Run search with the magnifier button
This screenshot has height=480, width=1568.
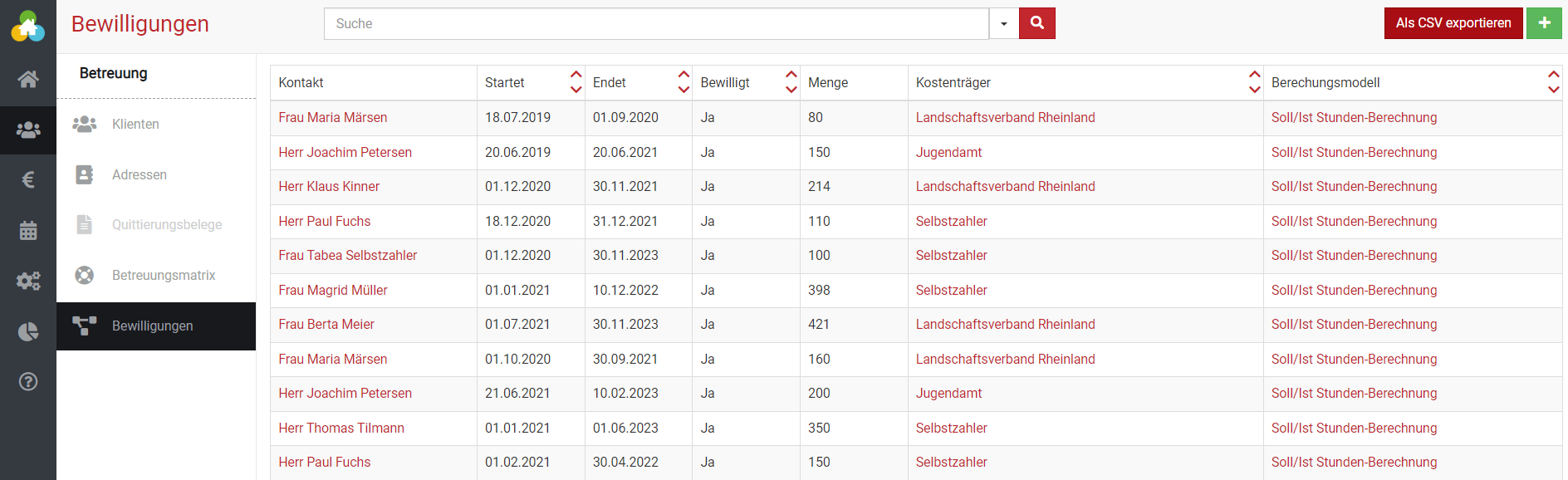click(x=1037, y=23)
